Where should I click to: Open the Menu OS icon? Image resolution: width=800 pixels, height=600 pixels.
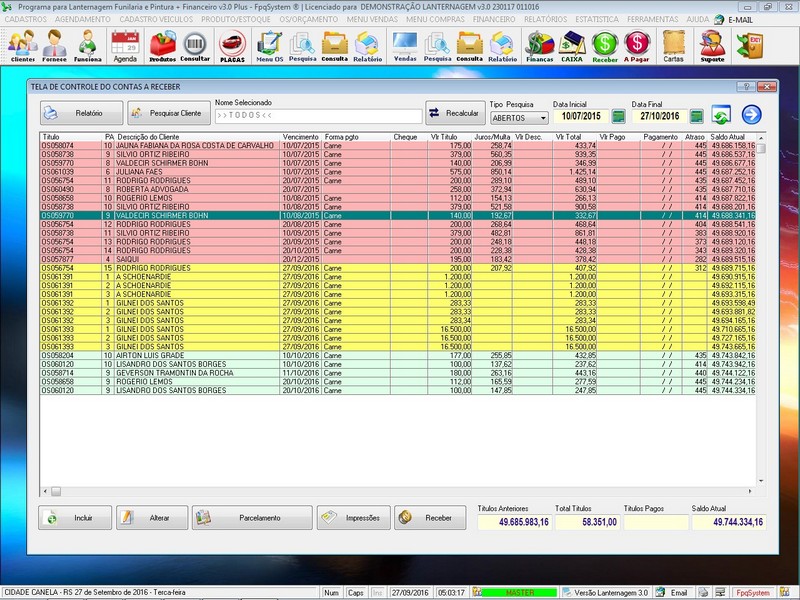tap(269, 45)
